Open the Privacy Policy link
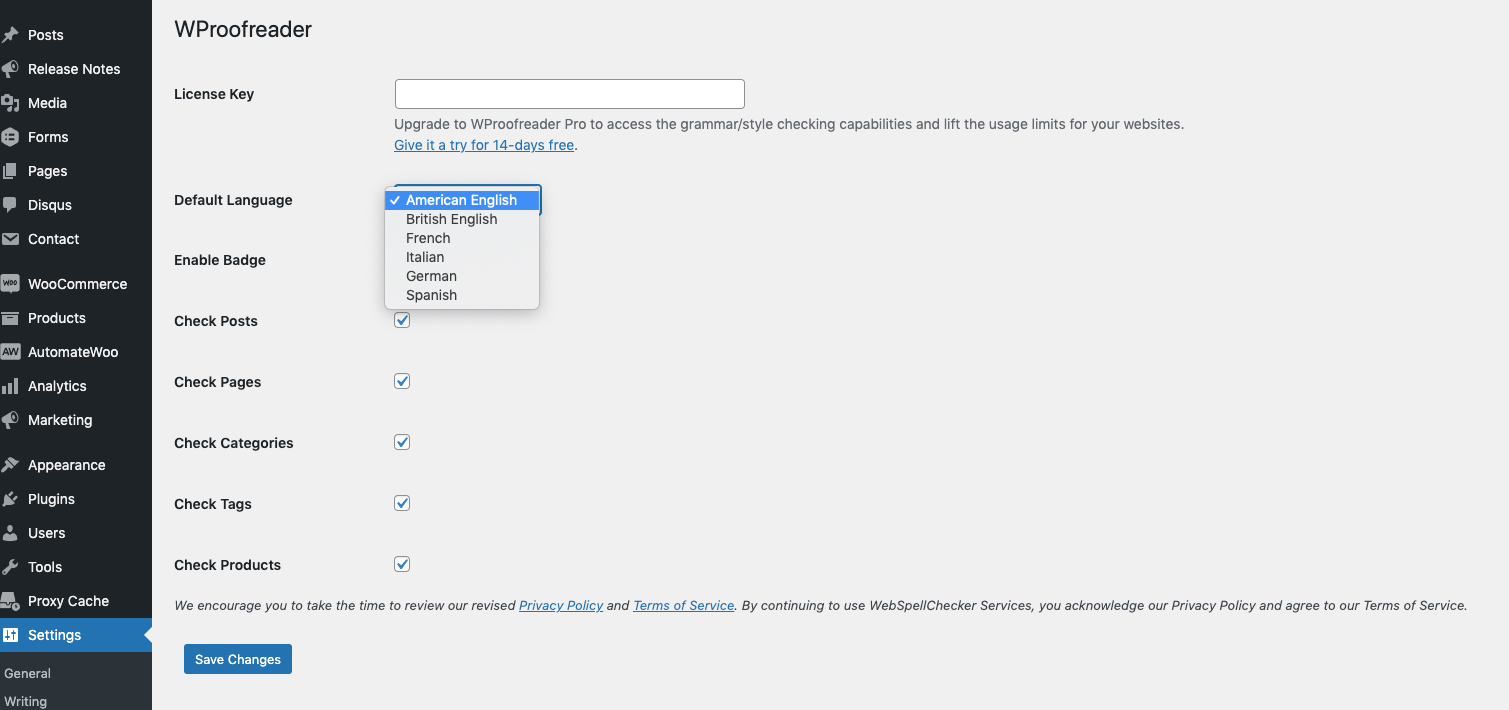Viewport: 1509px width, 710px height. [x=561, y=605]
